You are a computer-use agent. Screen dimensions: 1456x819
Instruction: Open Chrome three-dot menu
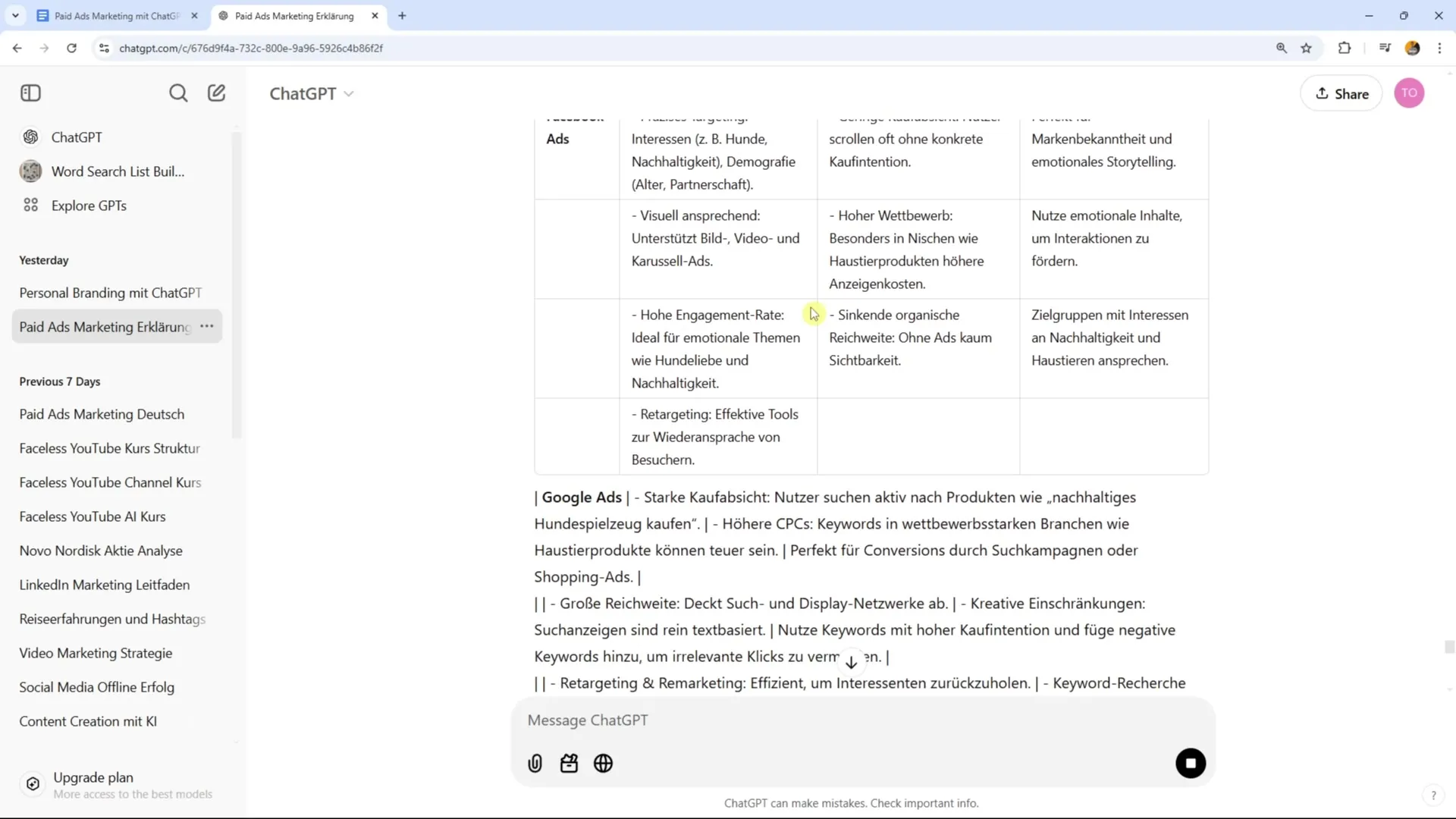tap(1440, 48)
